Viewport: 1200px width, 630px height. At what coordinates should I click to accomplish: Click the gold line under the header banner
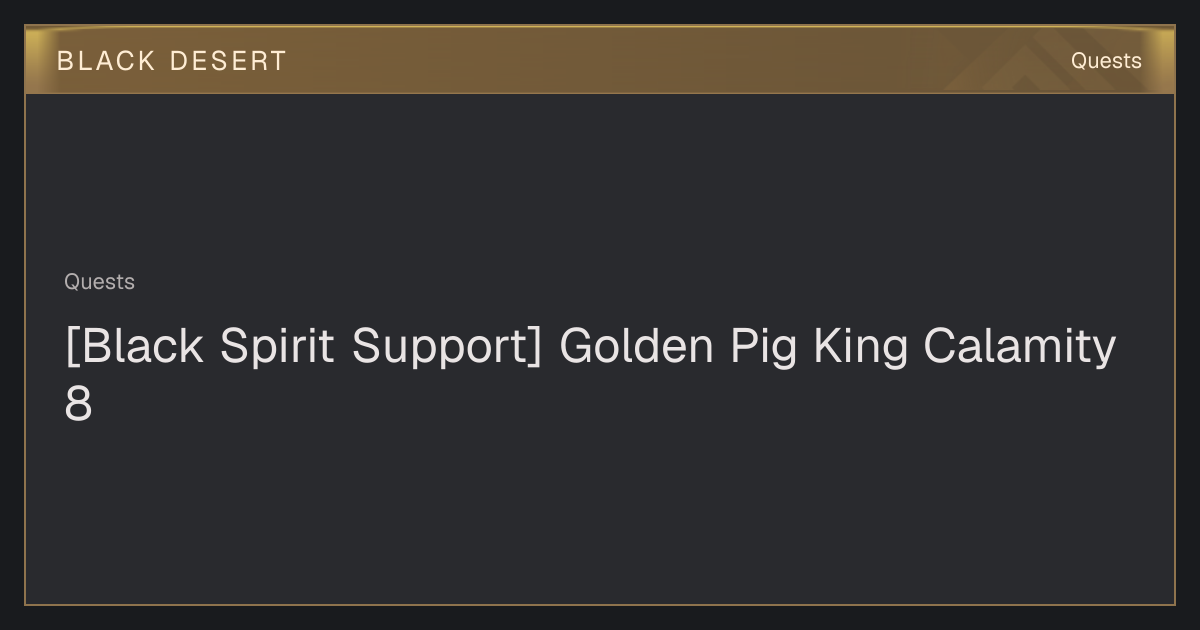600,93
